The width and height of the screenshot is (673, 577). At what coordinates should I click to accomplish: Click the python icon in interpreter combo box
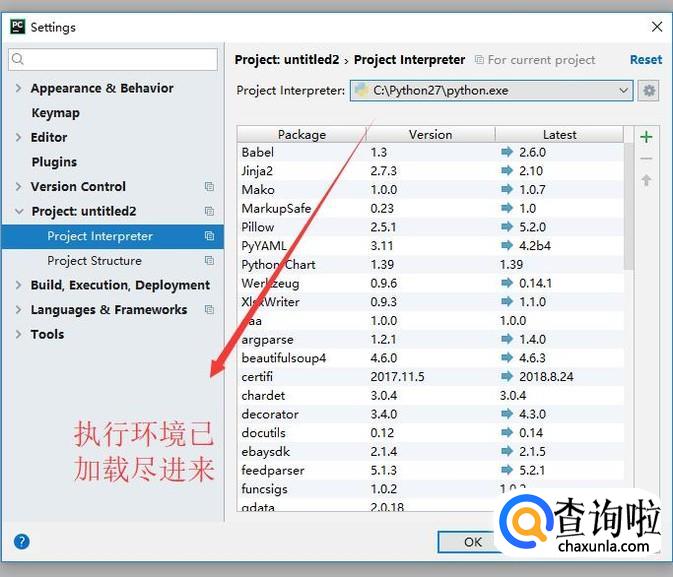pos(362,90)
